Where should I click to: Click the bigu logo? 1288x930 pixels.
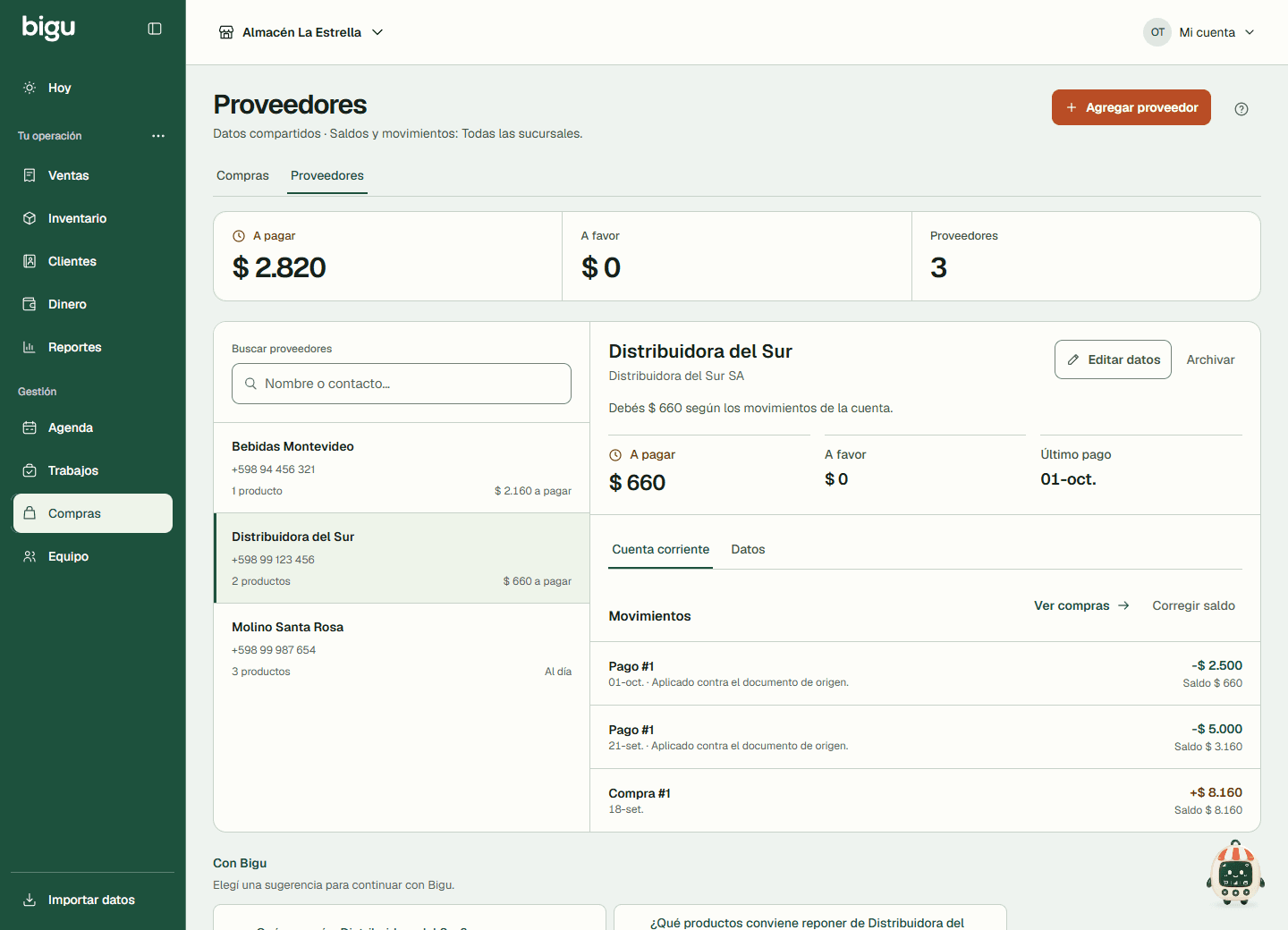pos(48,28)
